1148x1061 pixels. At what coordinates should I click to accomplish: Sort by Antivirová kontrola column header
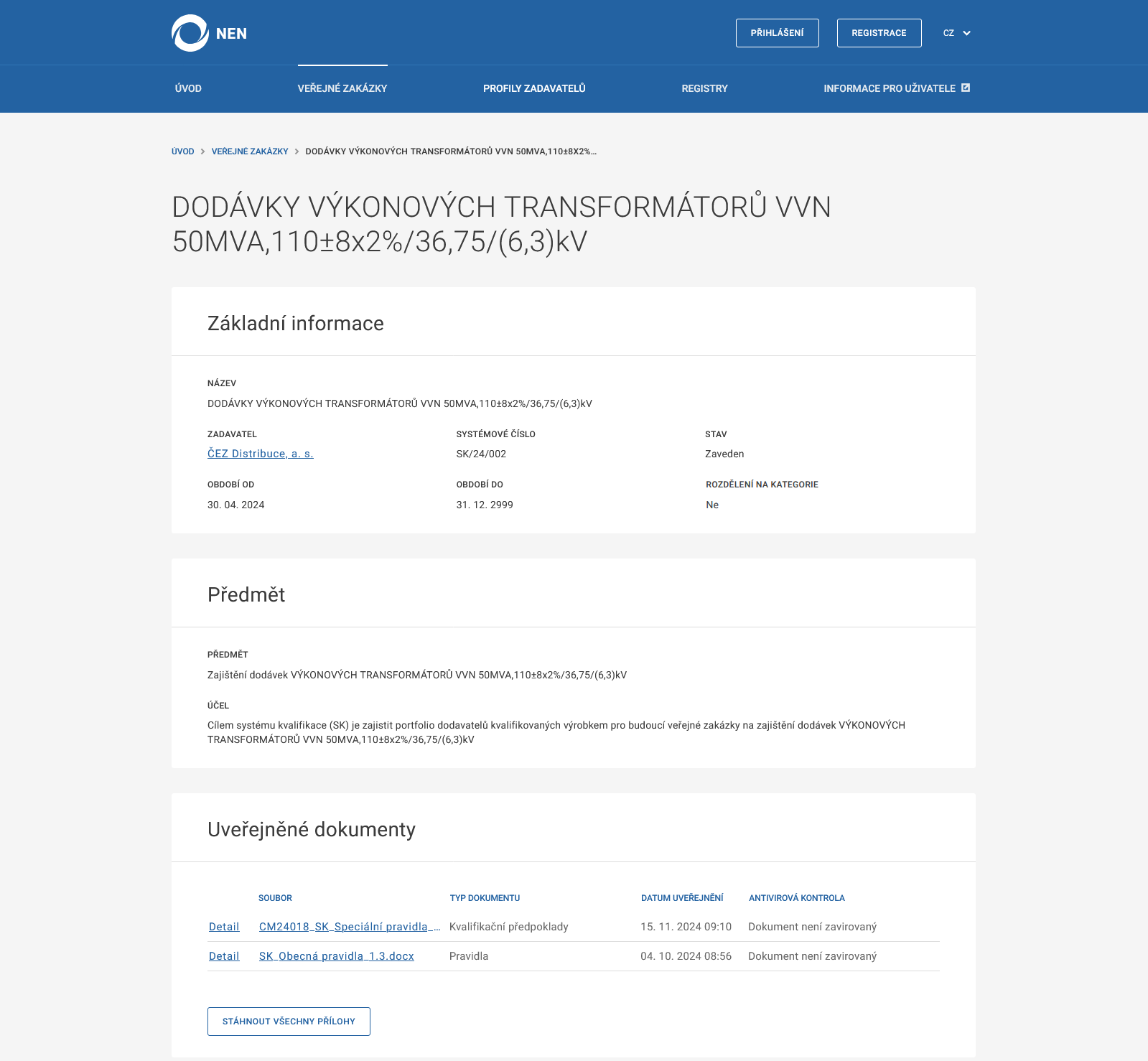tap(797, 898)
